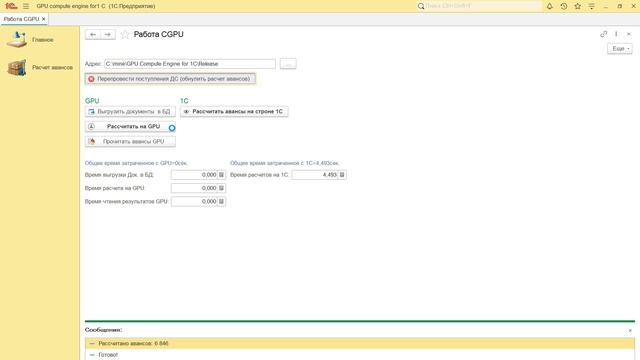The height and width of the screenshot is (360, 640).
Task: Open the history clock icon
Action: [x=564, y=6]
